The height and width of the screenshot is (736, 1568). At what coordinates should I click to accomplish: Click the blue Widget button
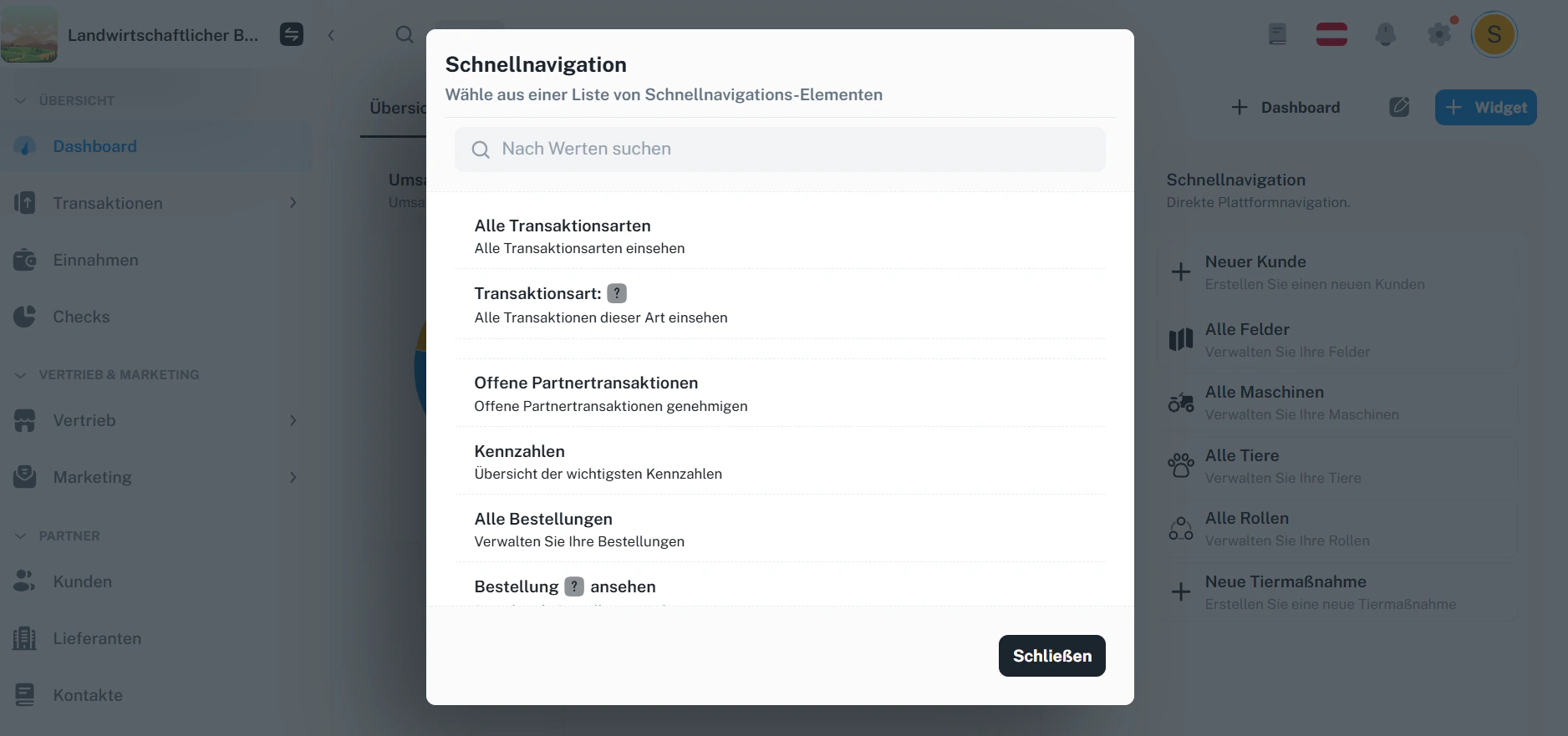1485,107
